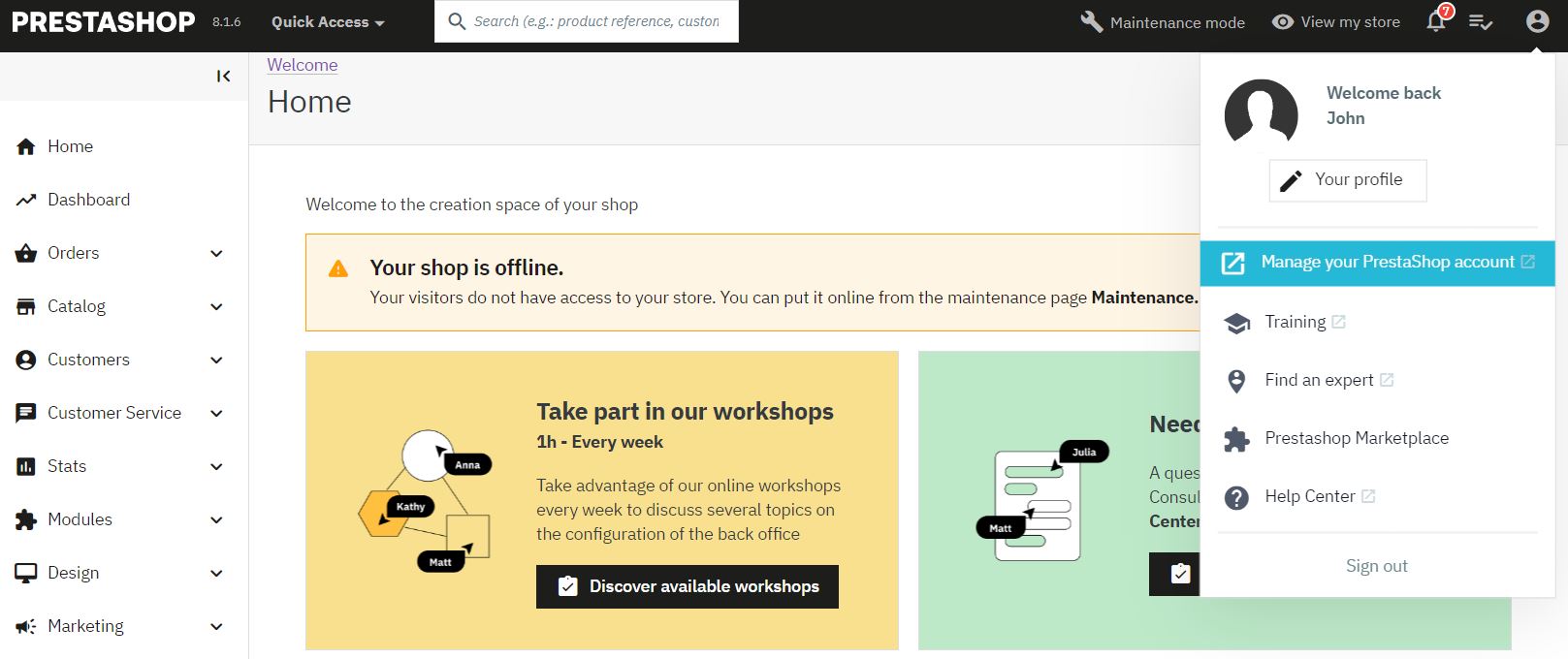The image size is (1568, 659).
Task: Click the search magnifier icon
Action: click(x=457, y=21)
